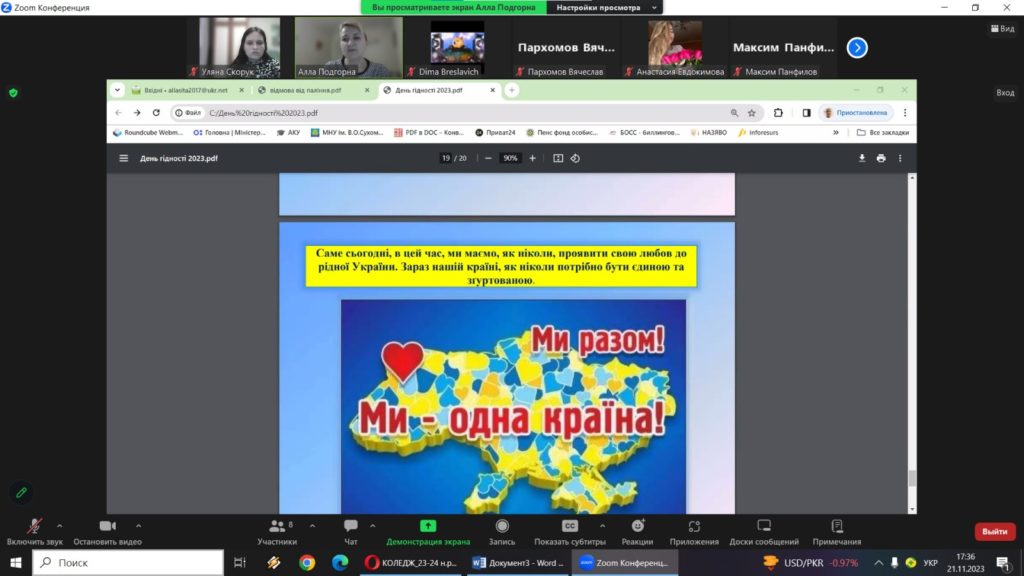The height and width of the screenshot is (576, 1024).
Task: Download the PDF file
Action: point(861,158)
